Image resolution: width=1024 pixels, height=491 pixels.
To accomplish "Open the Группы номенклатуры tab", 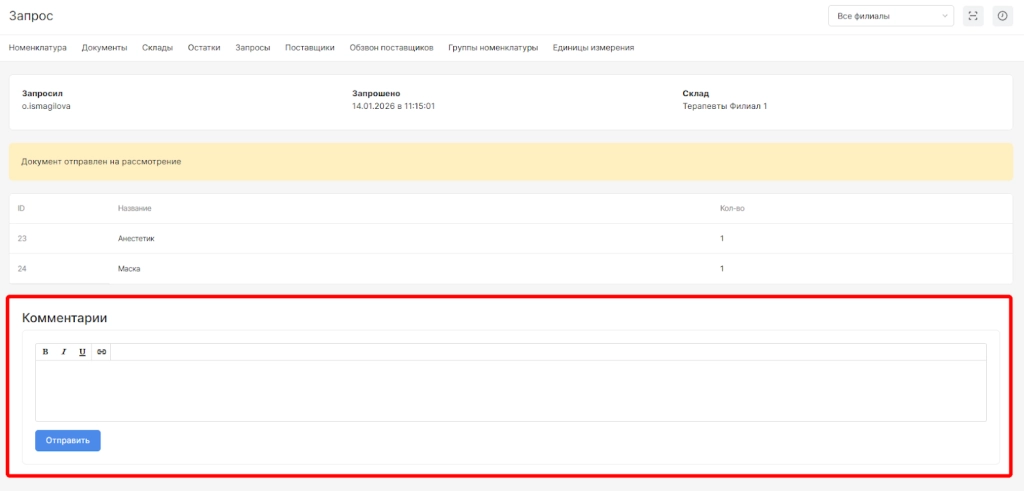I will point(493,47).
